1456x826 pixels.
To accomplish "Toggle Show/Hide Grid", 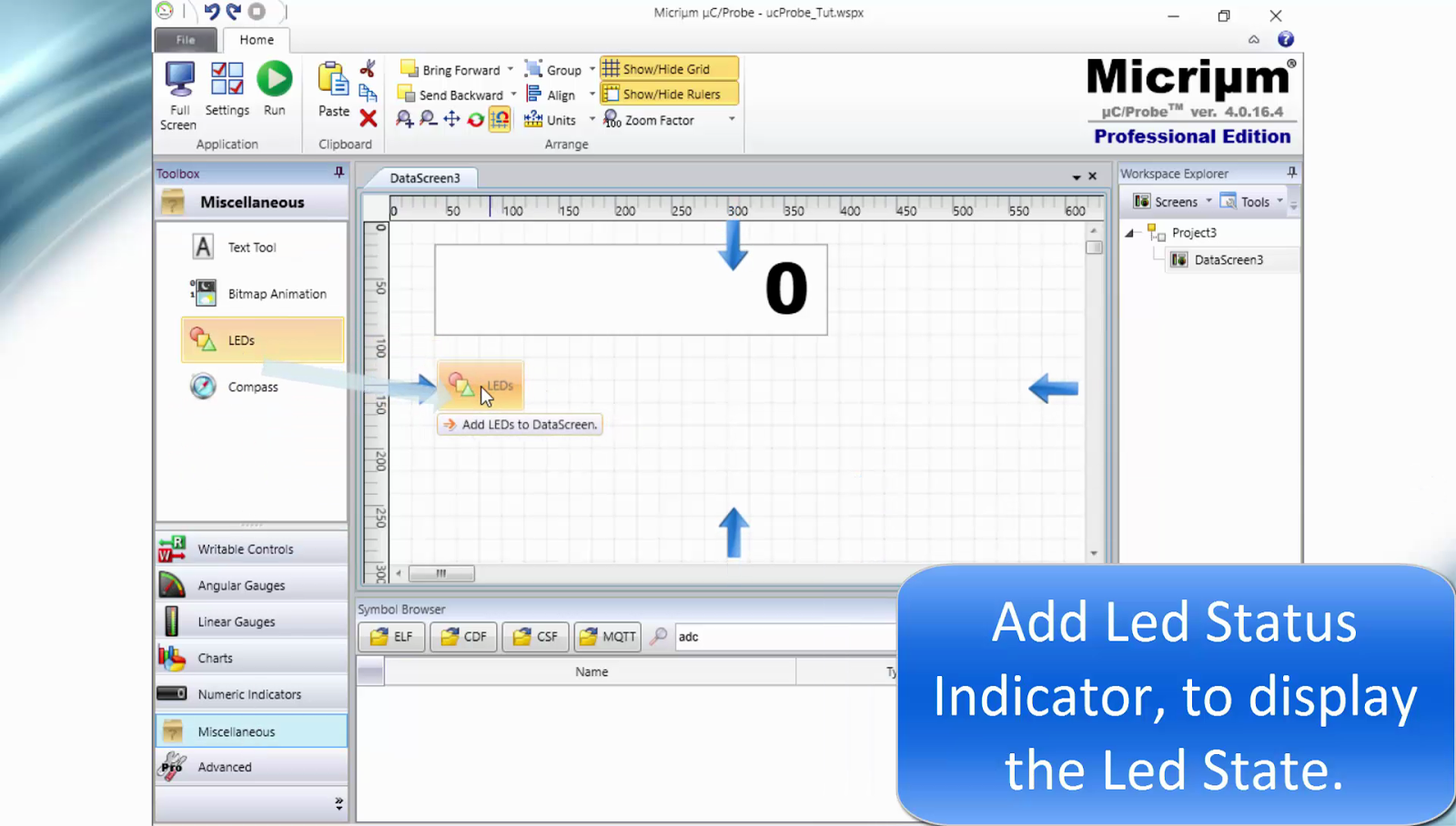I will coord(668,68).
